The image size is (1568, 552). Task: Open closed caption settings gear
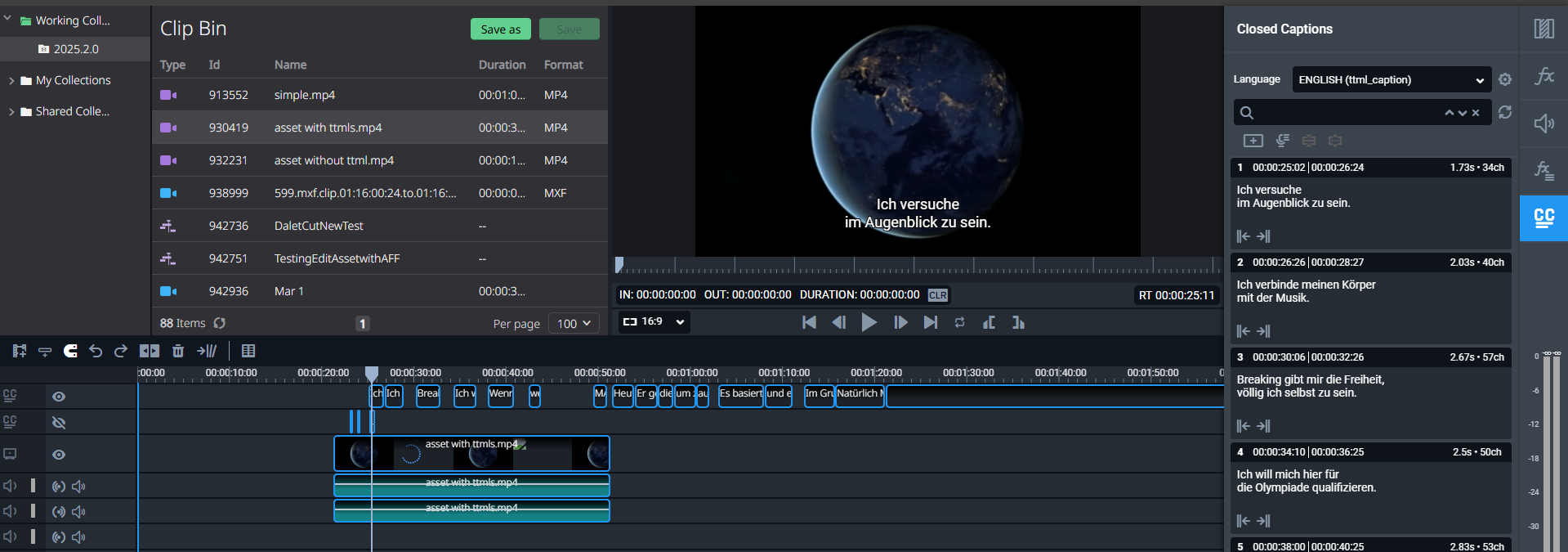1505,79
